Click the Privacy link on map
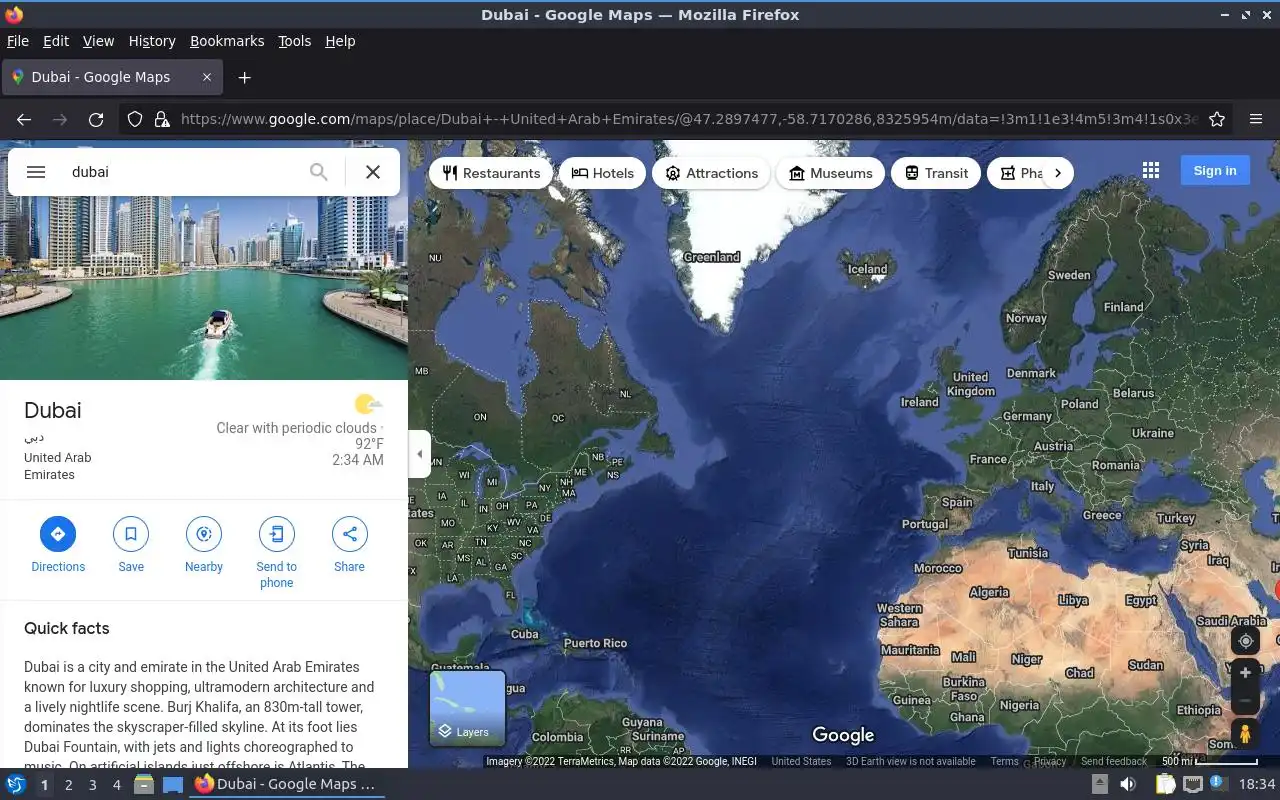The width and height of the screenshot is (1280, 800). pyautogui.click(x=1050, y=761)
